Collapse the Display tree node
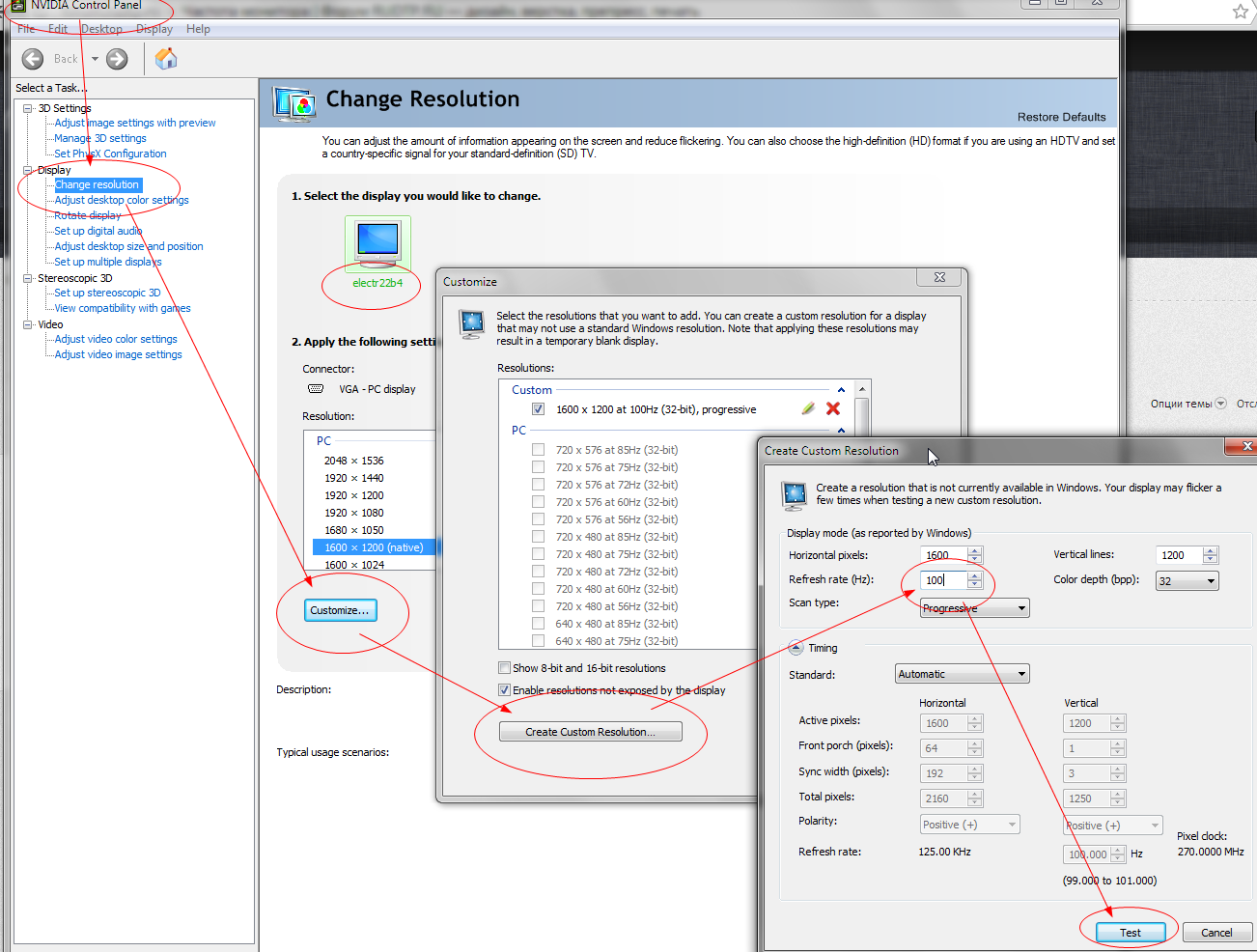The image size is (1257, 952). tap(28, 170)
